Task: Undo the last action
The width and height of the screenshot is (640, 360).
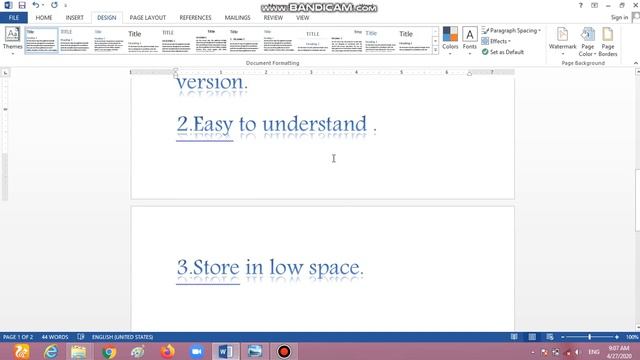Action: click(x=36, y=5)
